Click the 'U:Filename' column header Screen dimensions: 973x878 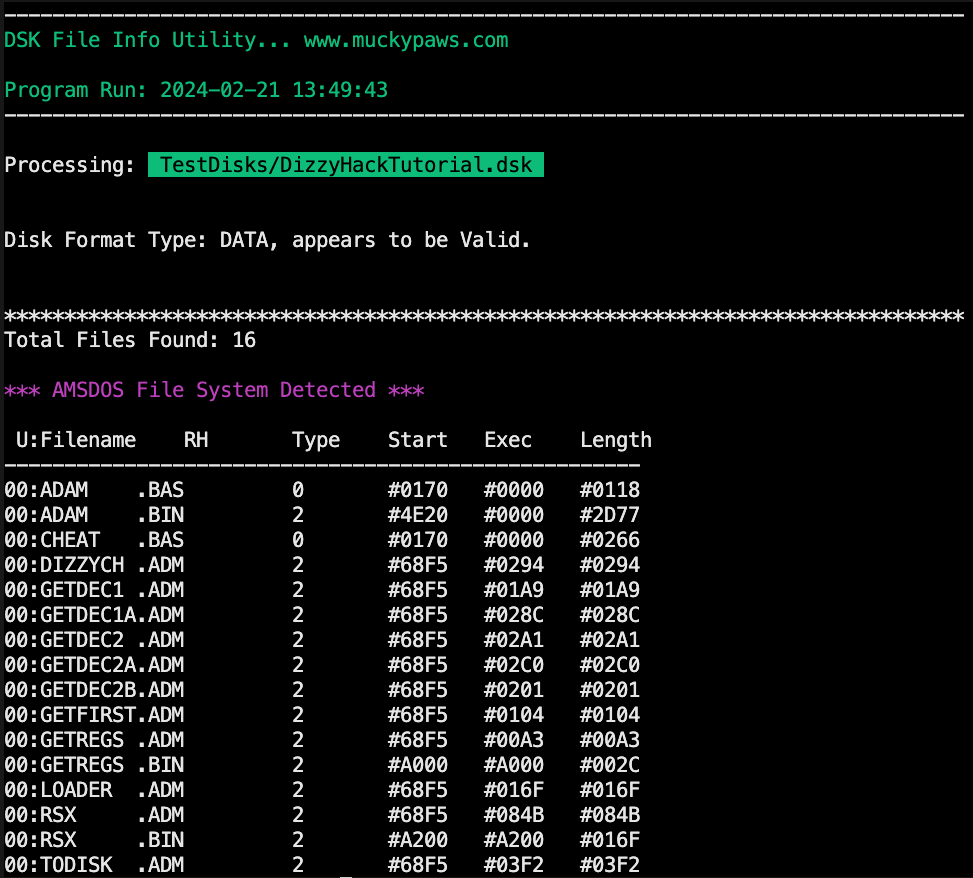pyautogui.click(x=76, y=440)
